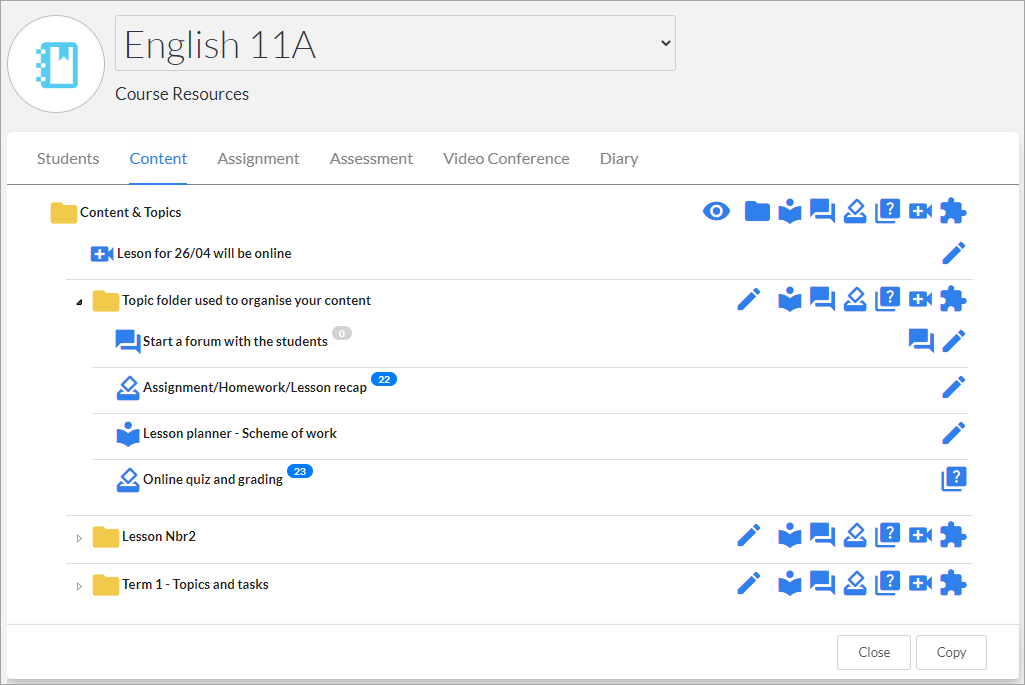Switch to the Diary tab
Viewport: 1025px width, 685px height.
point(619,159)
